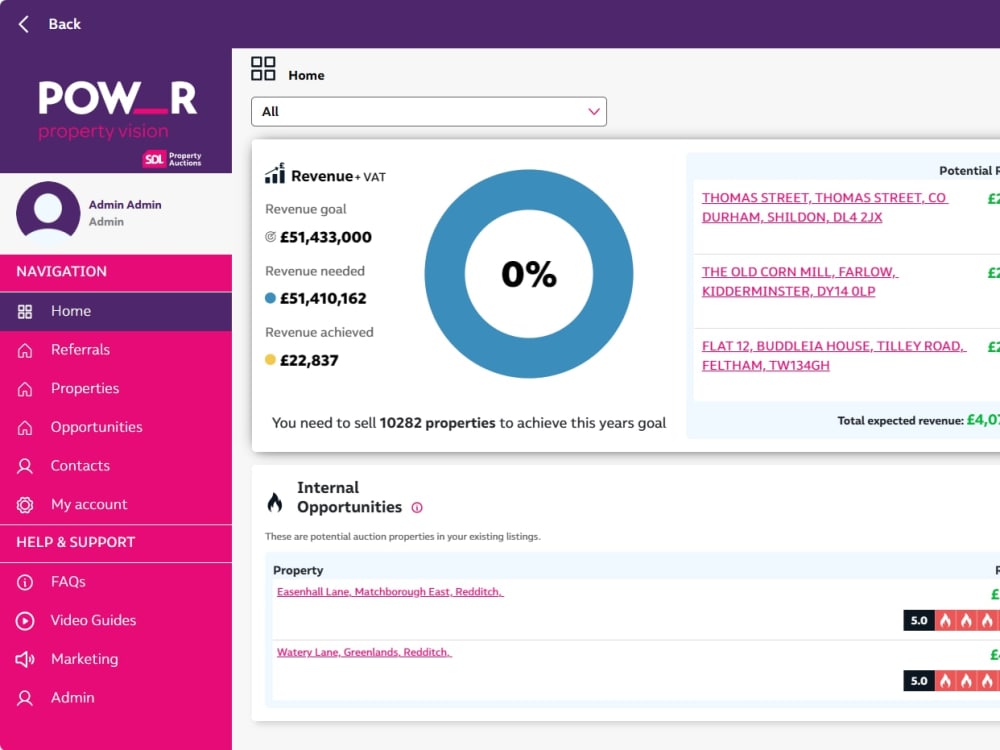Open Watery Lane, Greenlands, Redditch link
Viewport: 1000px width, 750px height.
point(364,652)
